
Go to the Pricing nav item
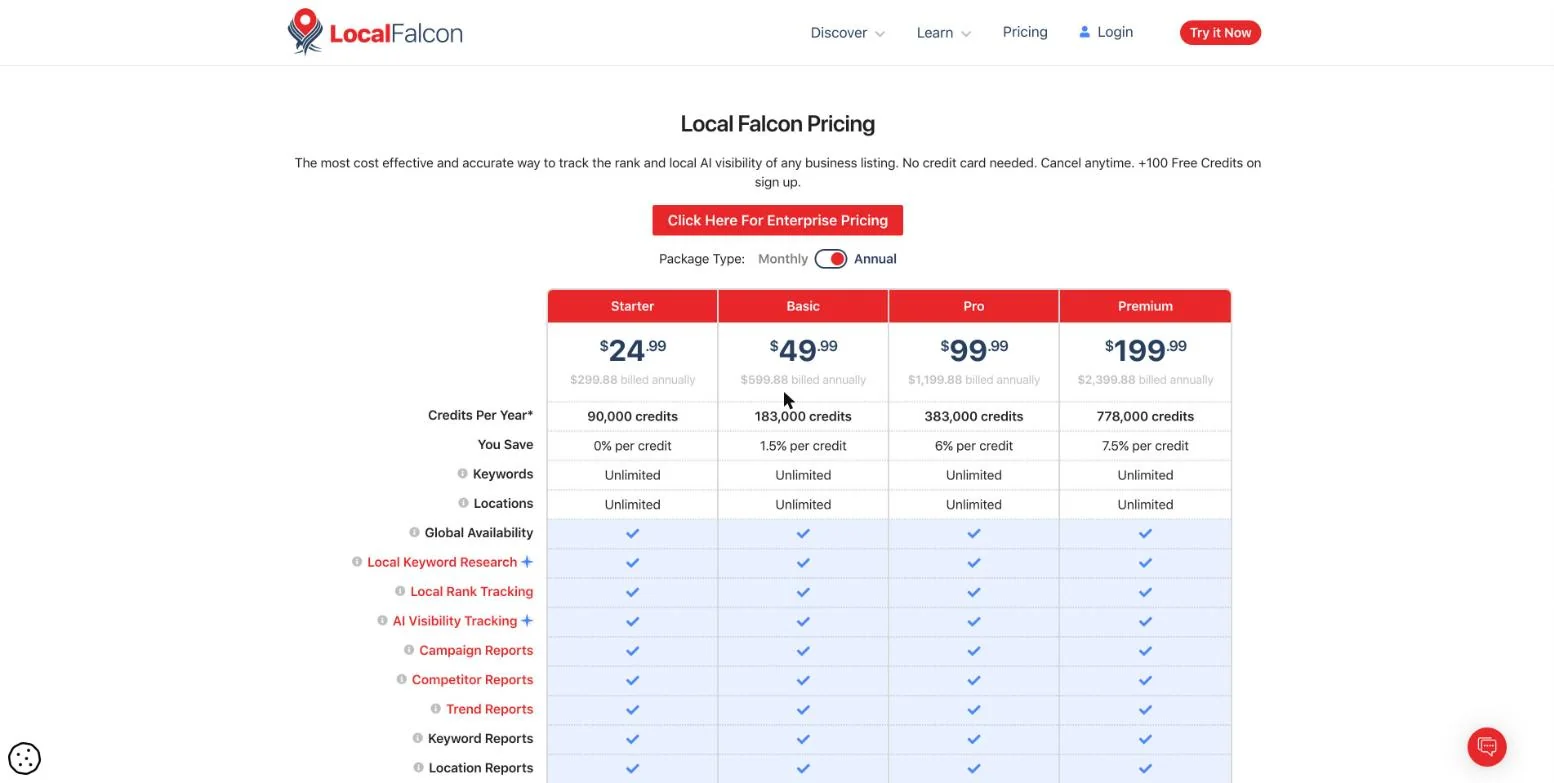click(1025, 32)
